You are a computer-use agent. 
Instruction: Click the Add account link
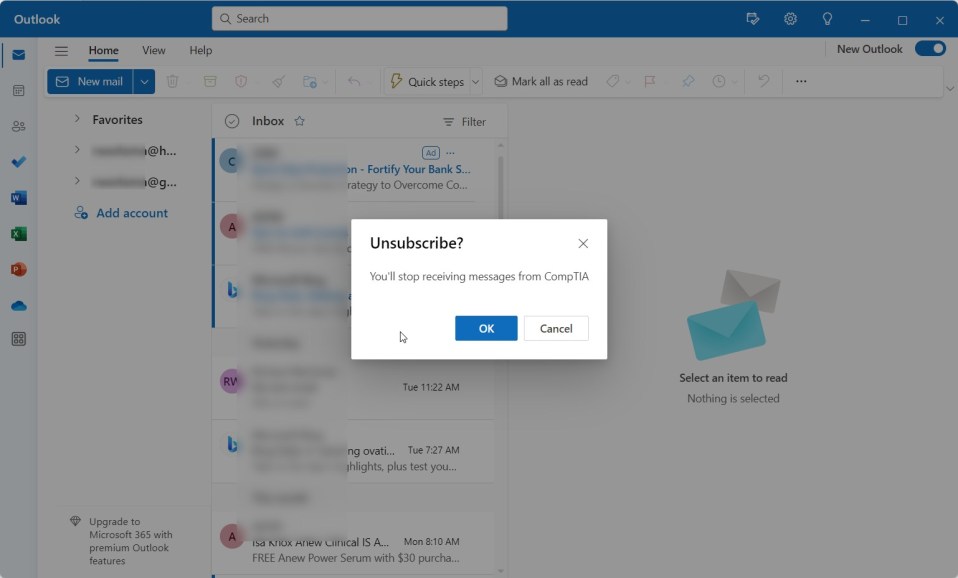[x=121, y=213]
